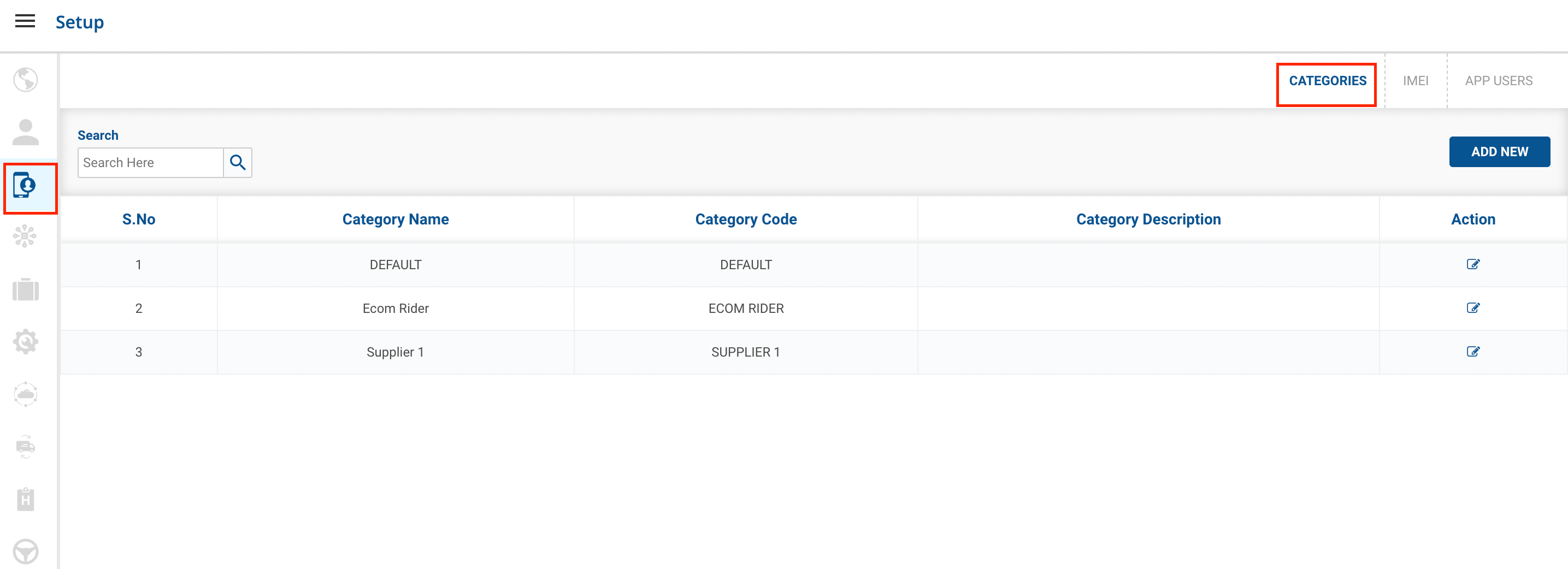The image size is (1568, 569).
Task: Select the DEFAULT category code cell
Action: [x=746, y=265]
